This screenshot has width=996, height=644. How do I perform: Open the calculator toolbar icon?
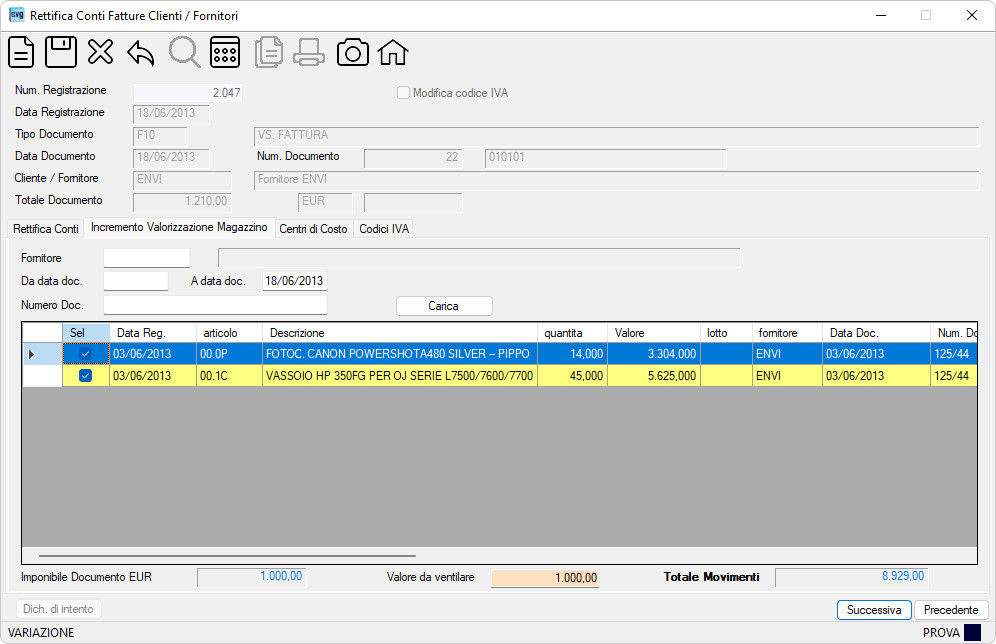225,52
